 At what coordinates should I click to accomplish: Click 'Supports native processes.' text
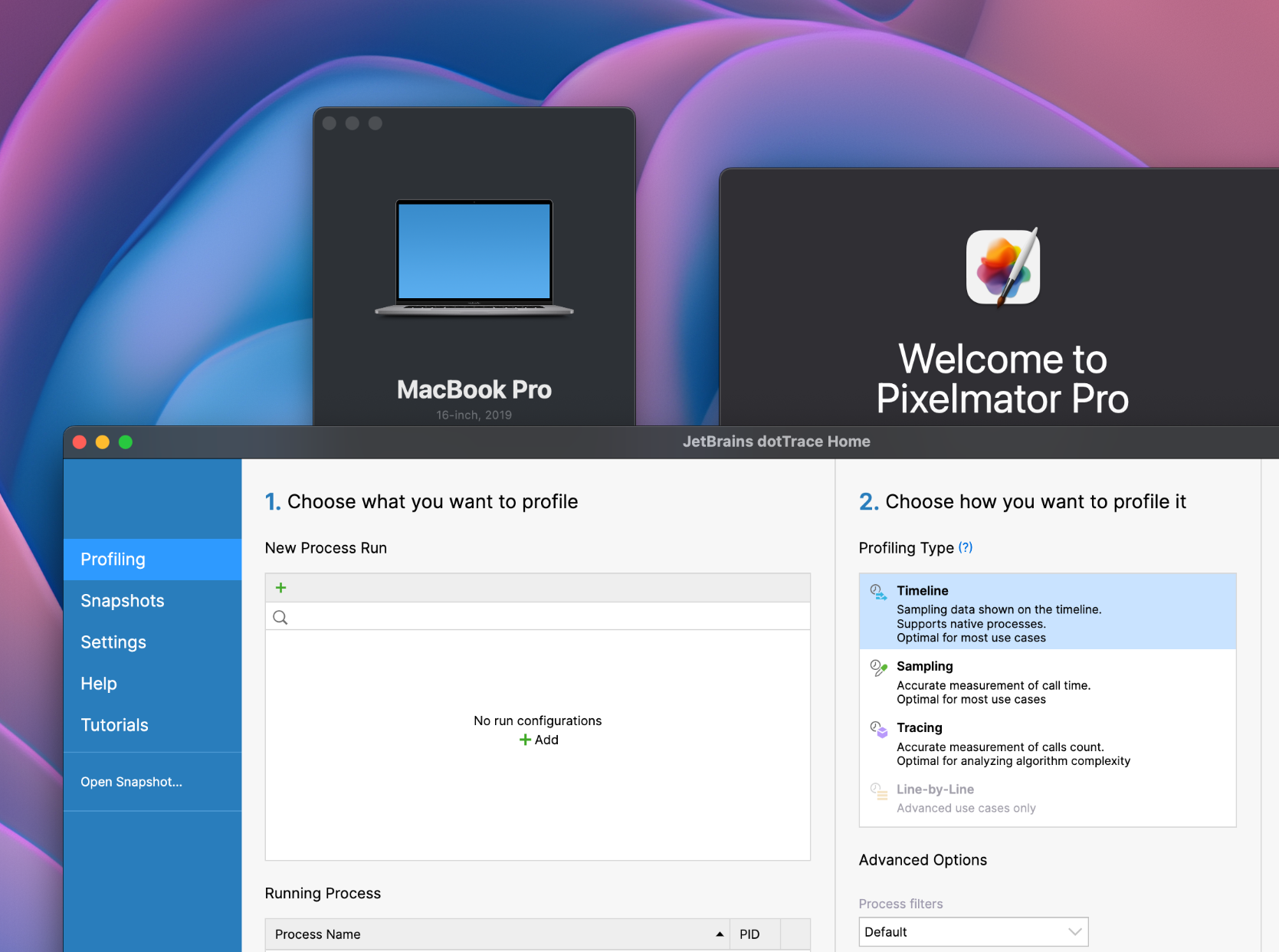971,624
